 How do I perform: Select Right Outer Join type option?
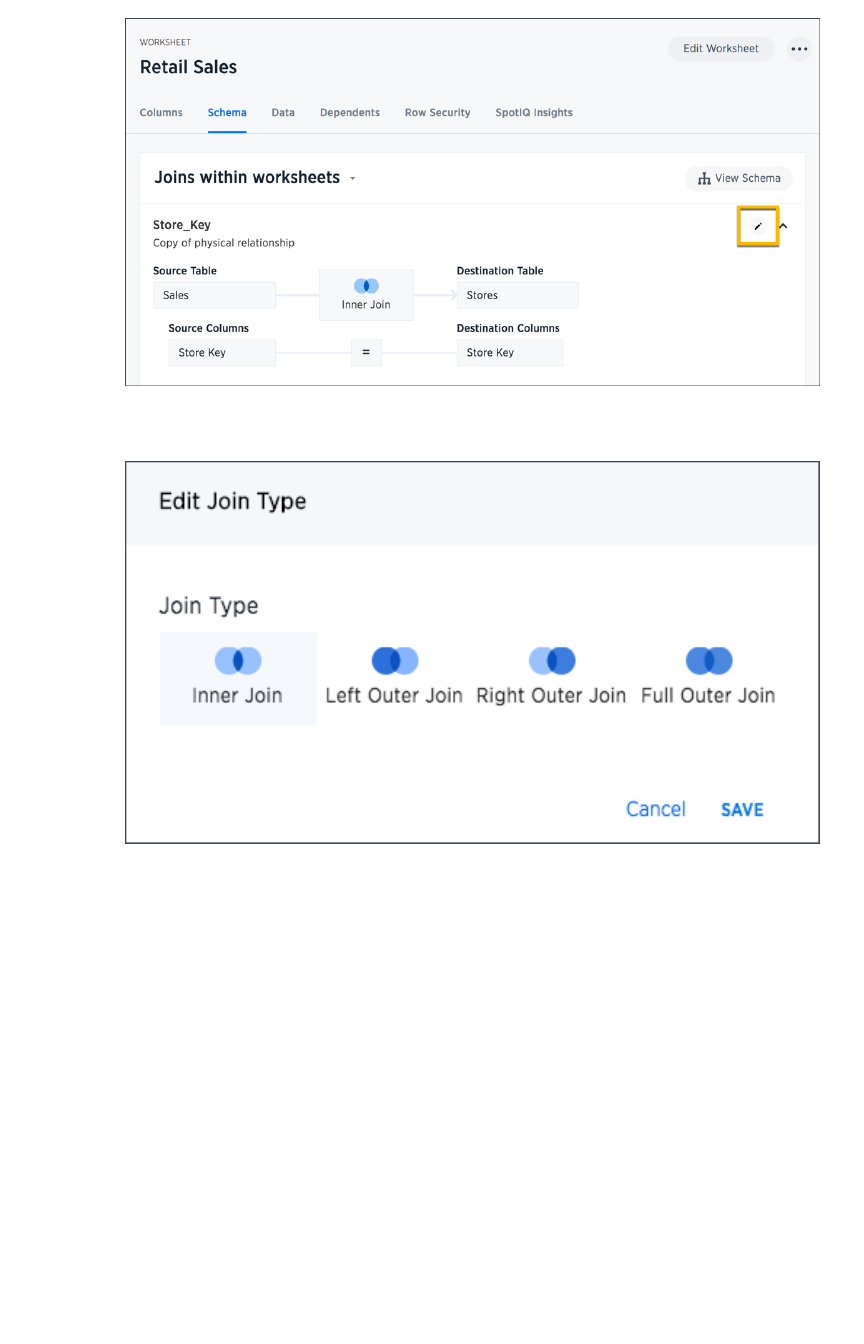pos(551,677)
